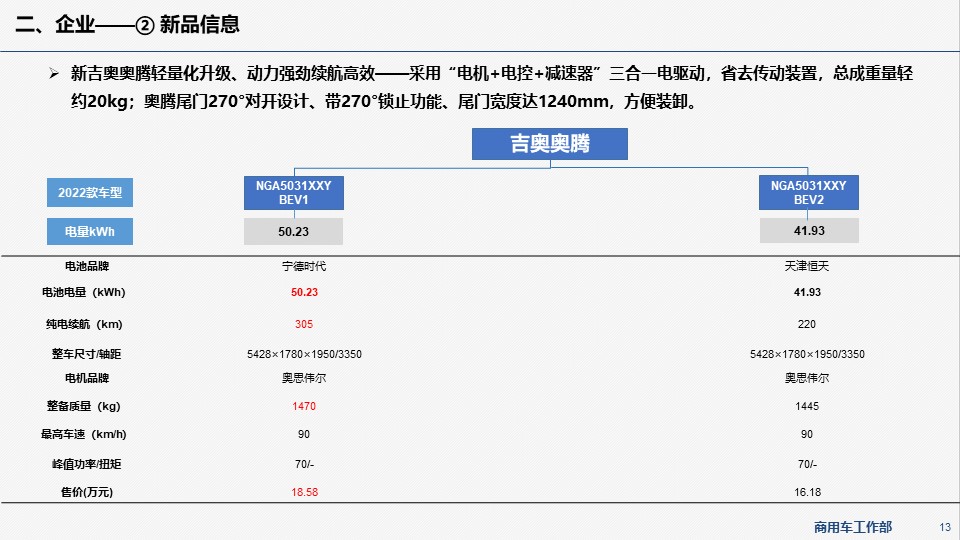Image resolution: width=960 pixels, height=540 pixels.
Task: Click the 商用车工作部 footer text
Action: pyautogui.click(x=853, y=527)
